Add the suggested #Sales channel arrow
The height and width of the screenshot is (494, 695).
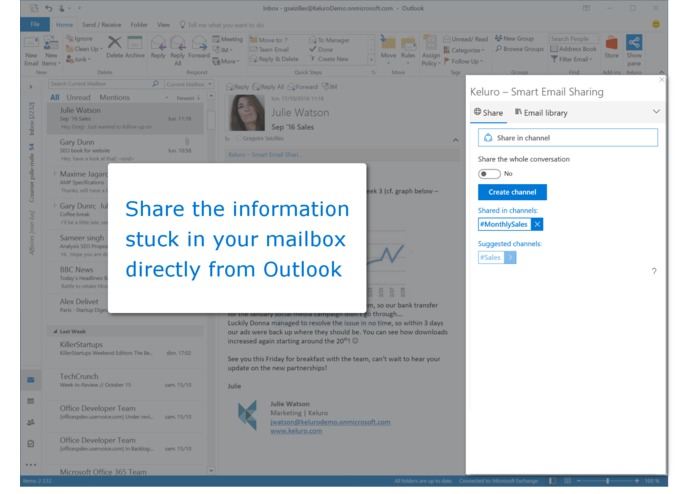[510, 257]
